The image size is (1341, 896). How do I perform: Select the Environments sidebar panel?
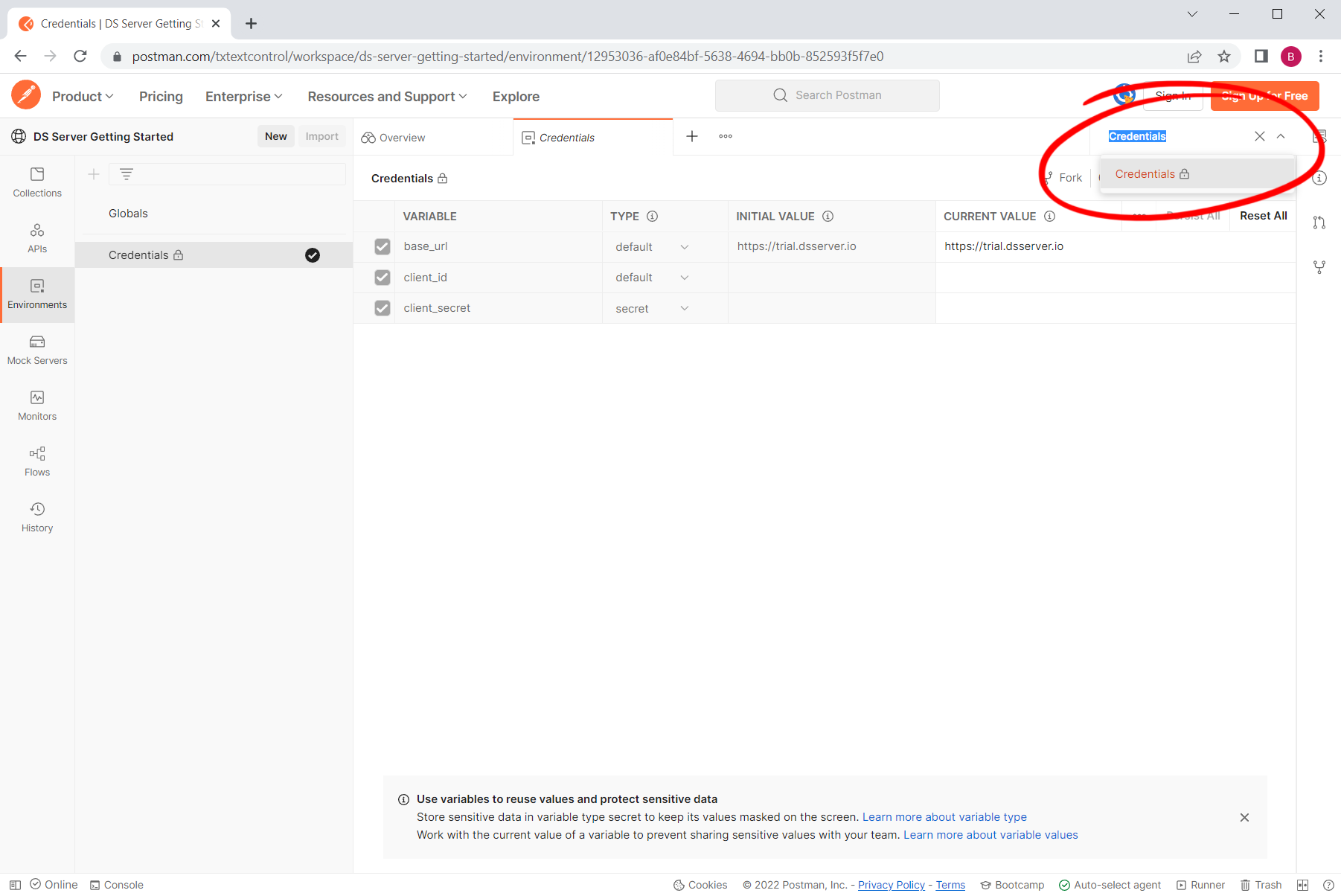pyautogui.click(x=37, y=295)
